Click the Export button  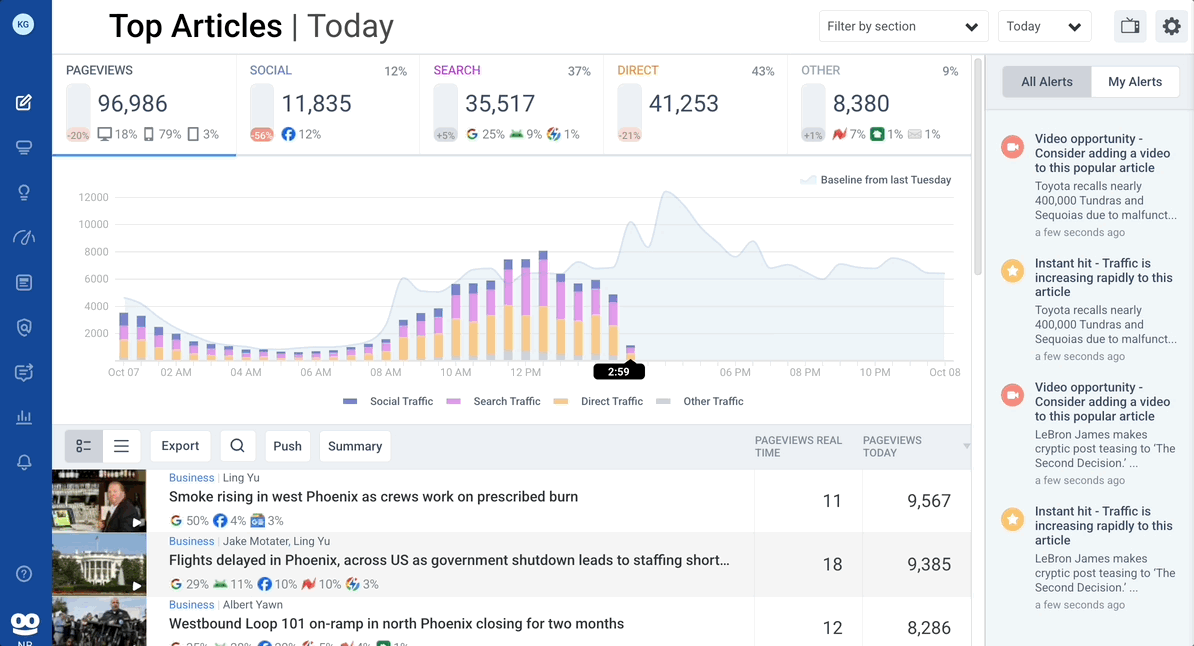pos(180,446)
